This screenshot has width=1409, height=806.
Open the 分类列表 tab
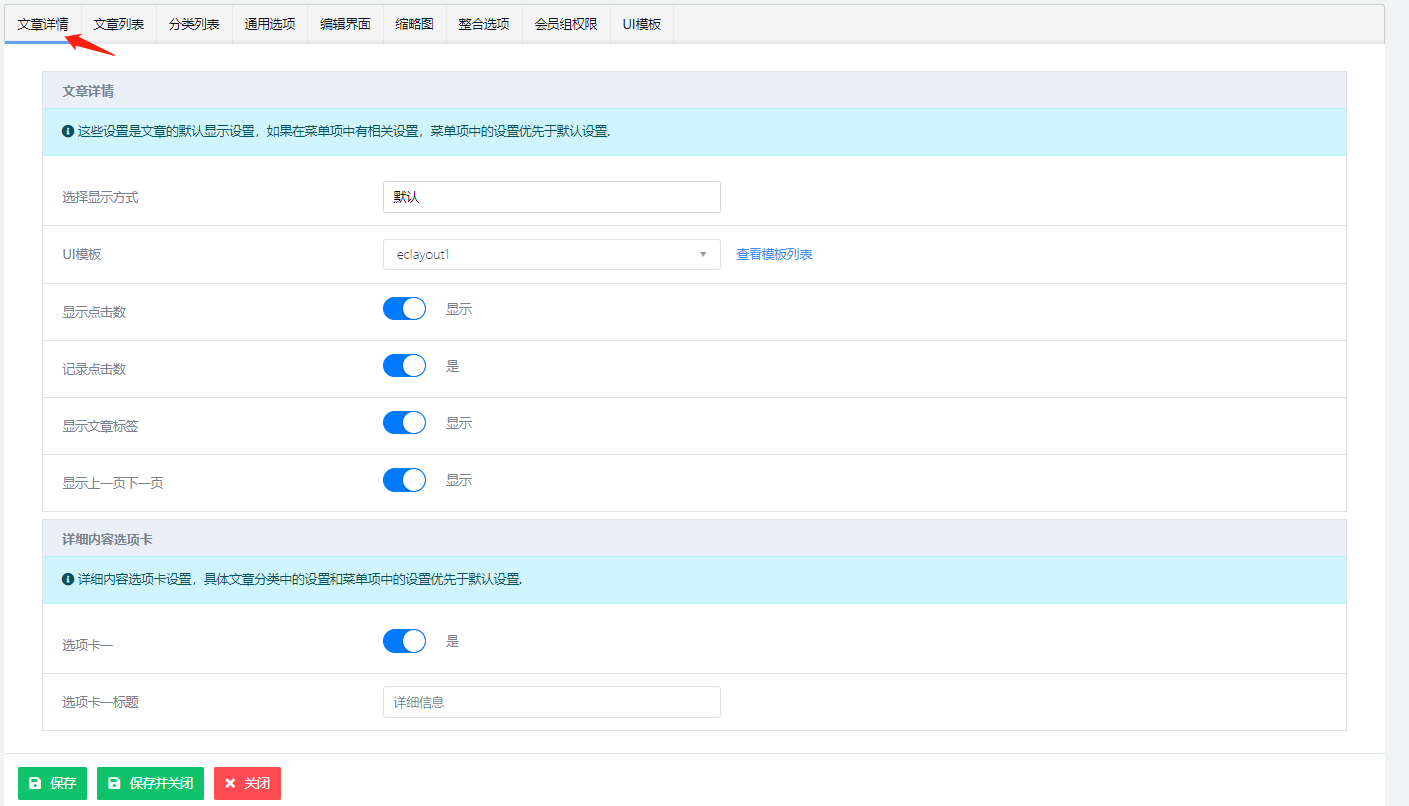tap(194, 24)
